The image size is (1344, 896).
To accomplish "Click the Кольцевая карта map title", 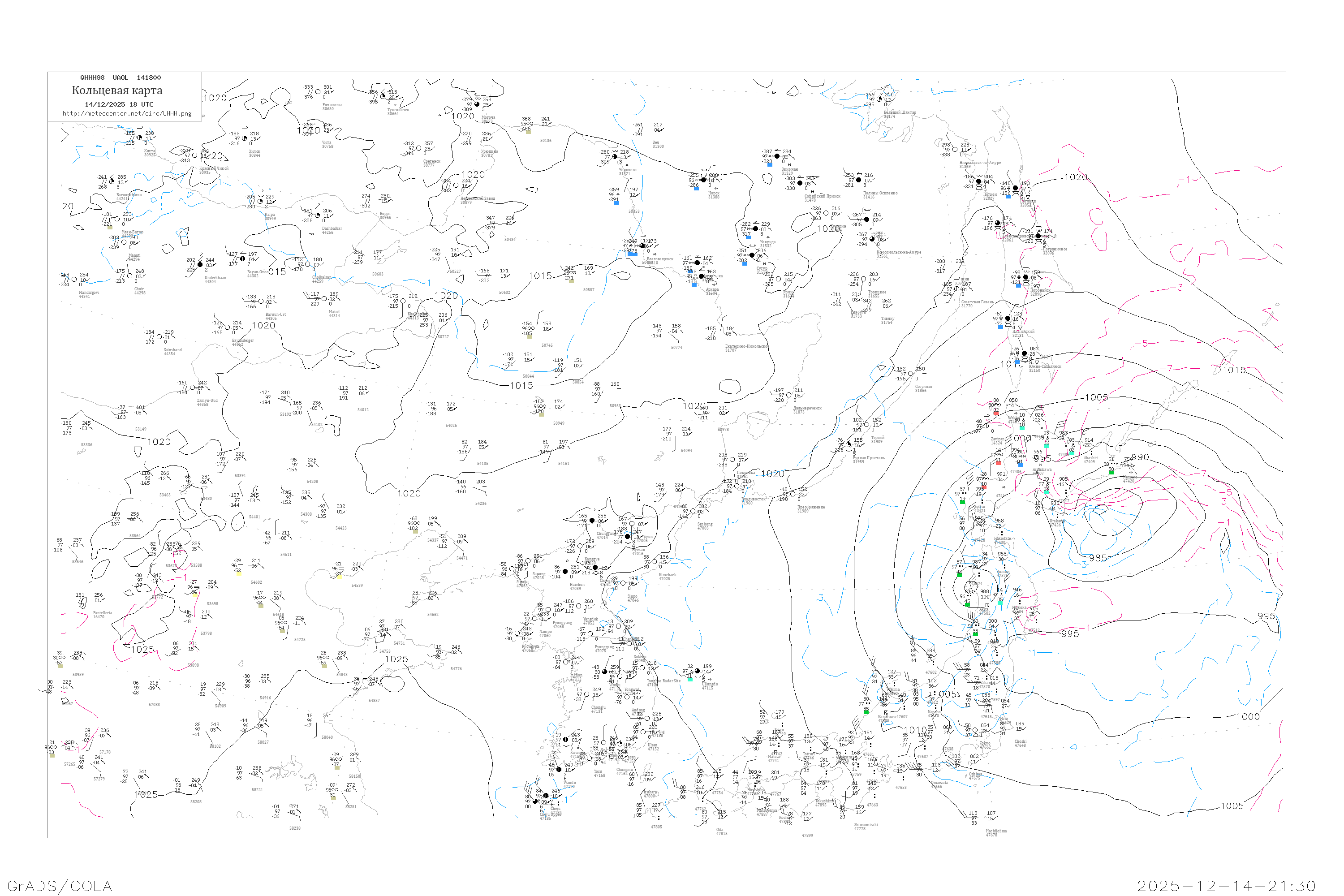I will [x=117, y=90].
